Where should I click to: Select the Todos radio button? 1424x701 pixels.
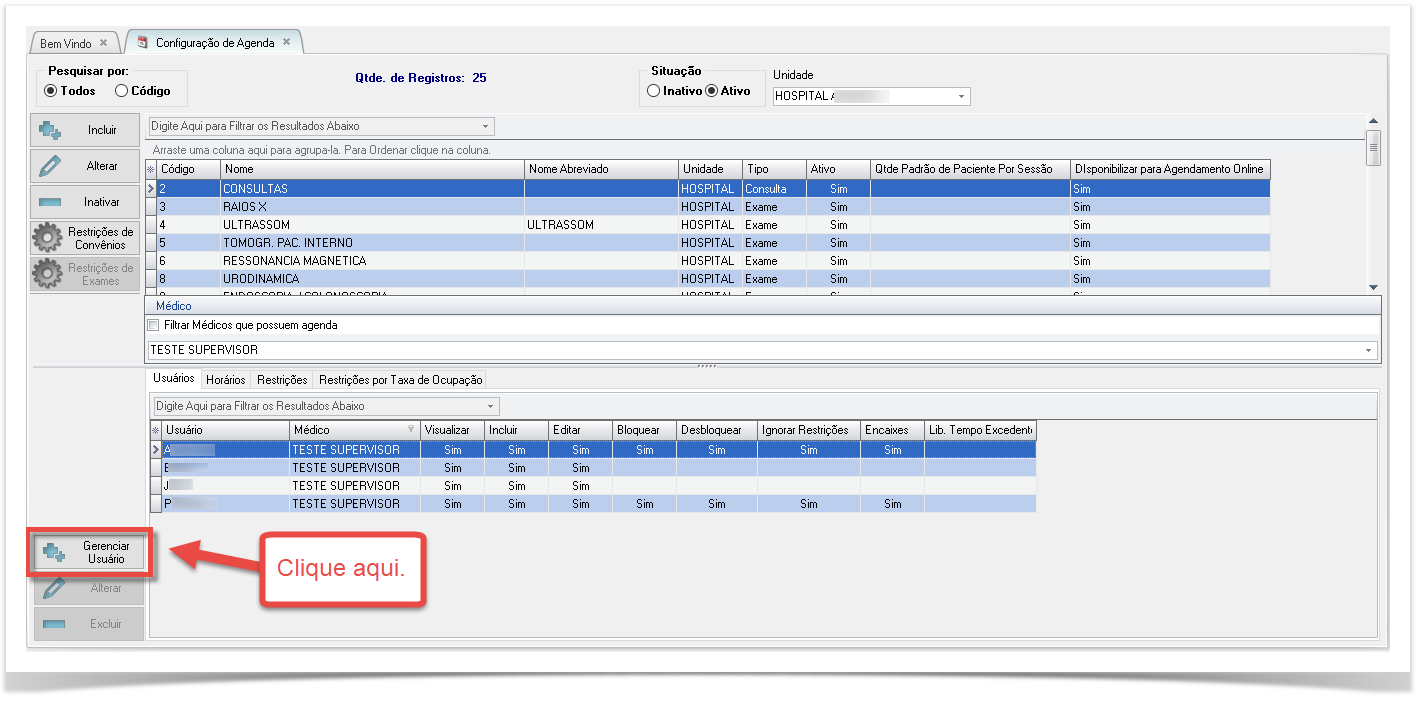click(51, 91)
